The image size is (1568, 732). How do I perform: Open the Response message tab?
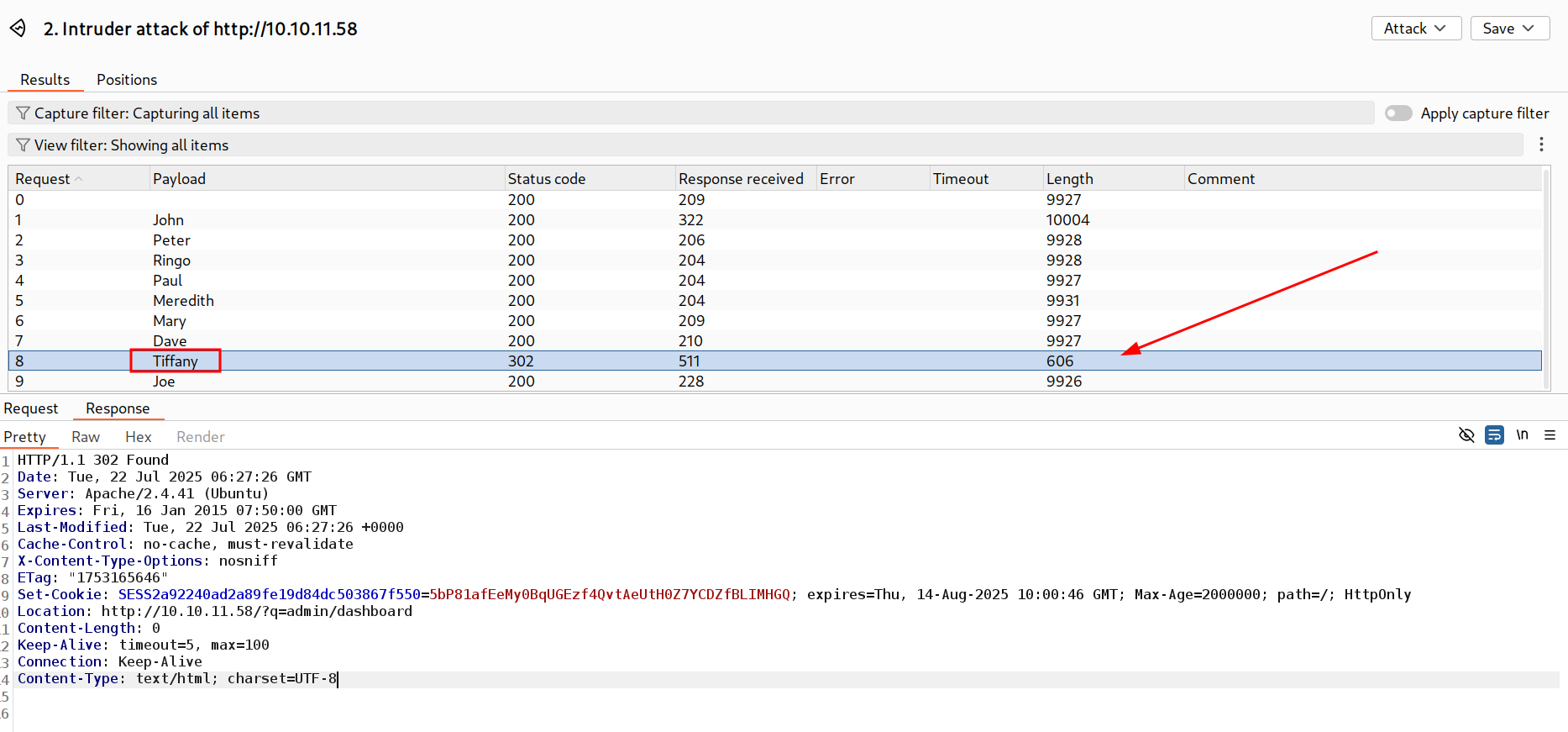click(x=118, y=408)
